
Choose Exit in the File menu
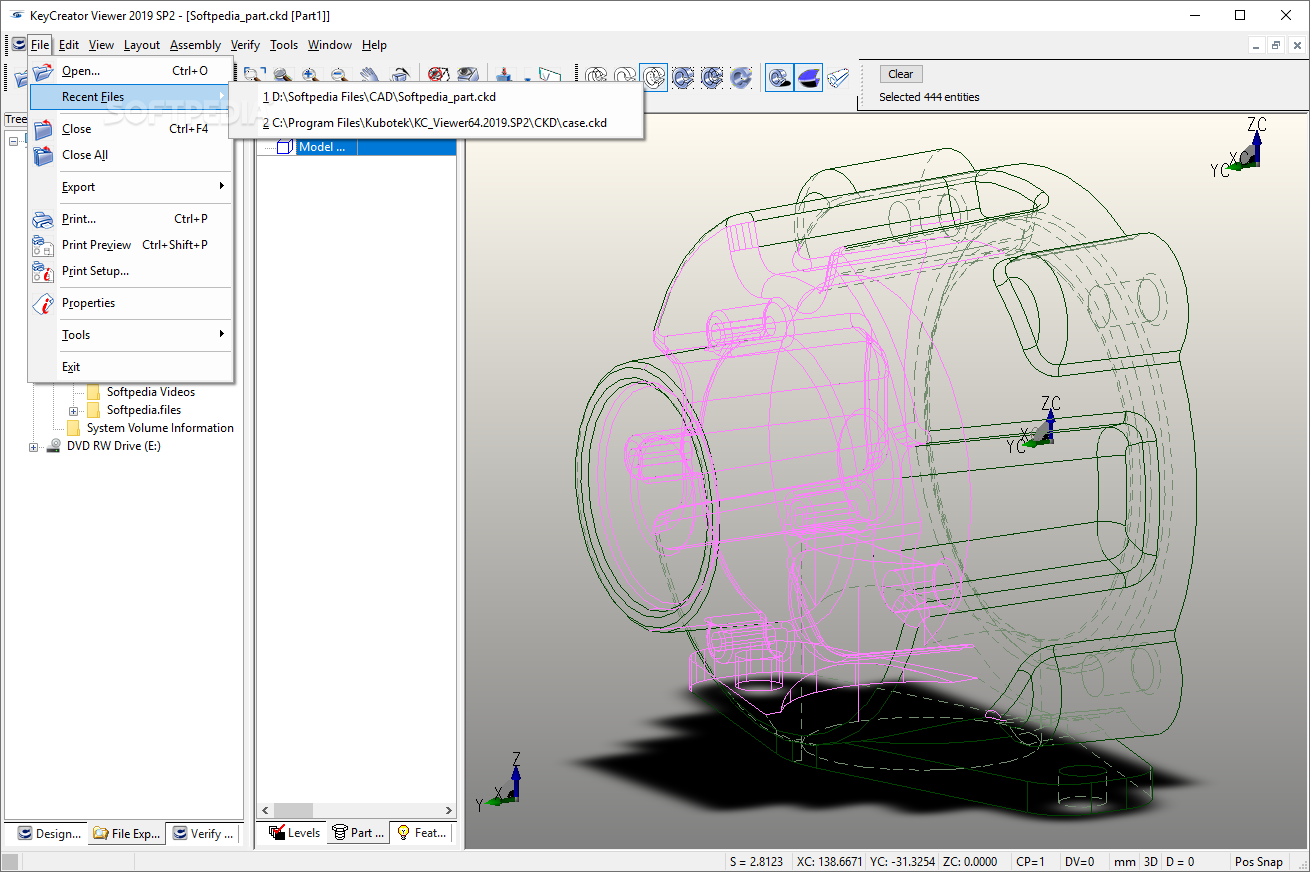coord(131,367)
